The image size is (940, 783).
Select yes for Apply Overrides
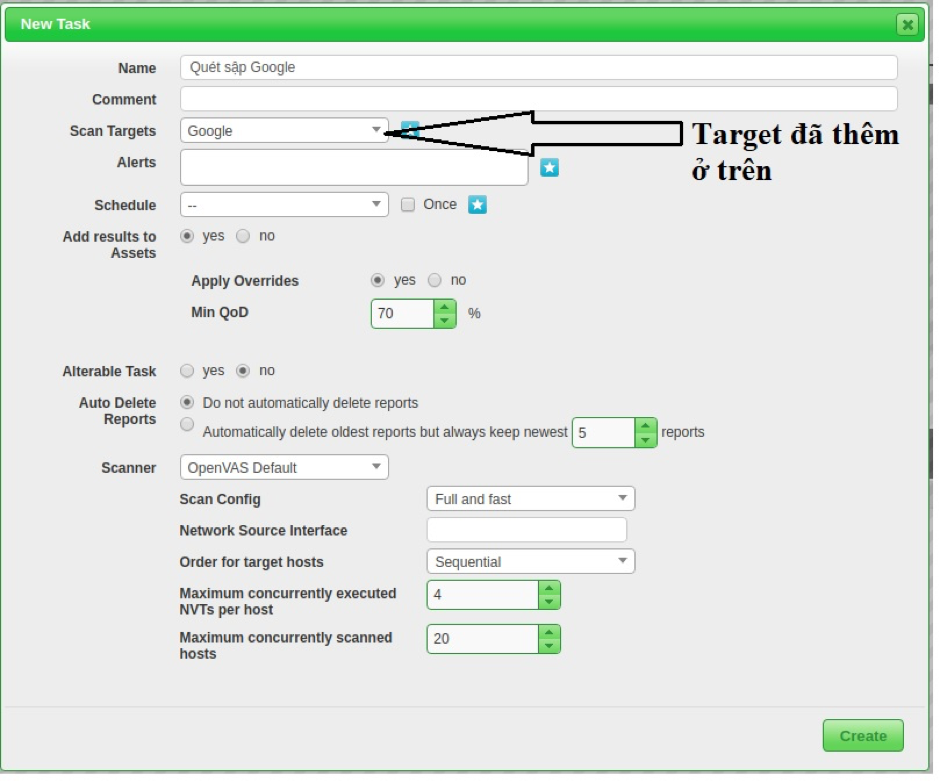[380, 282]
